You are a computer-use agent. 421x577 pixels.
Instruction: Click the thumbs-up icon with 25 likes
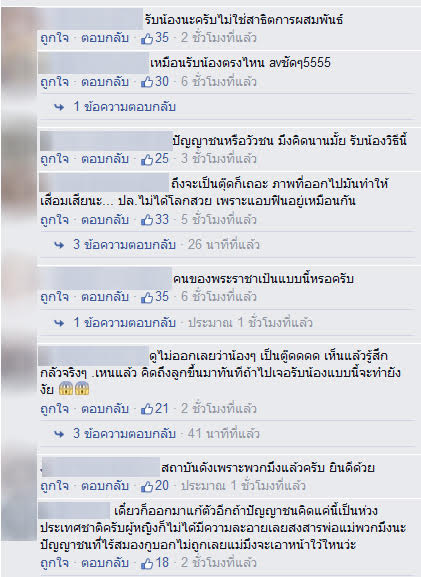pyautogui.click(x=147, y=159)
